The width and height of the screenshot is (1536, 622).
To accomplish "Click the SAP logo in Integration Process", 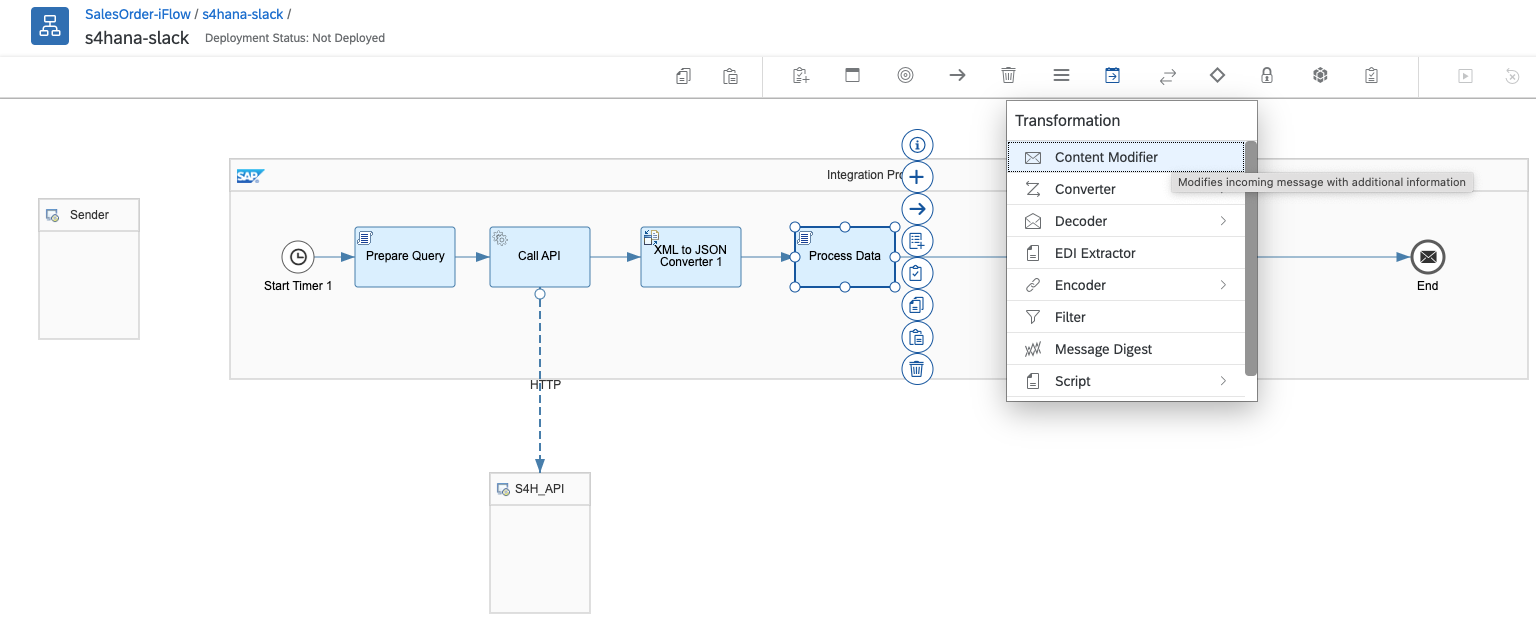I will coord(250,175).
